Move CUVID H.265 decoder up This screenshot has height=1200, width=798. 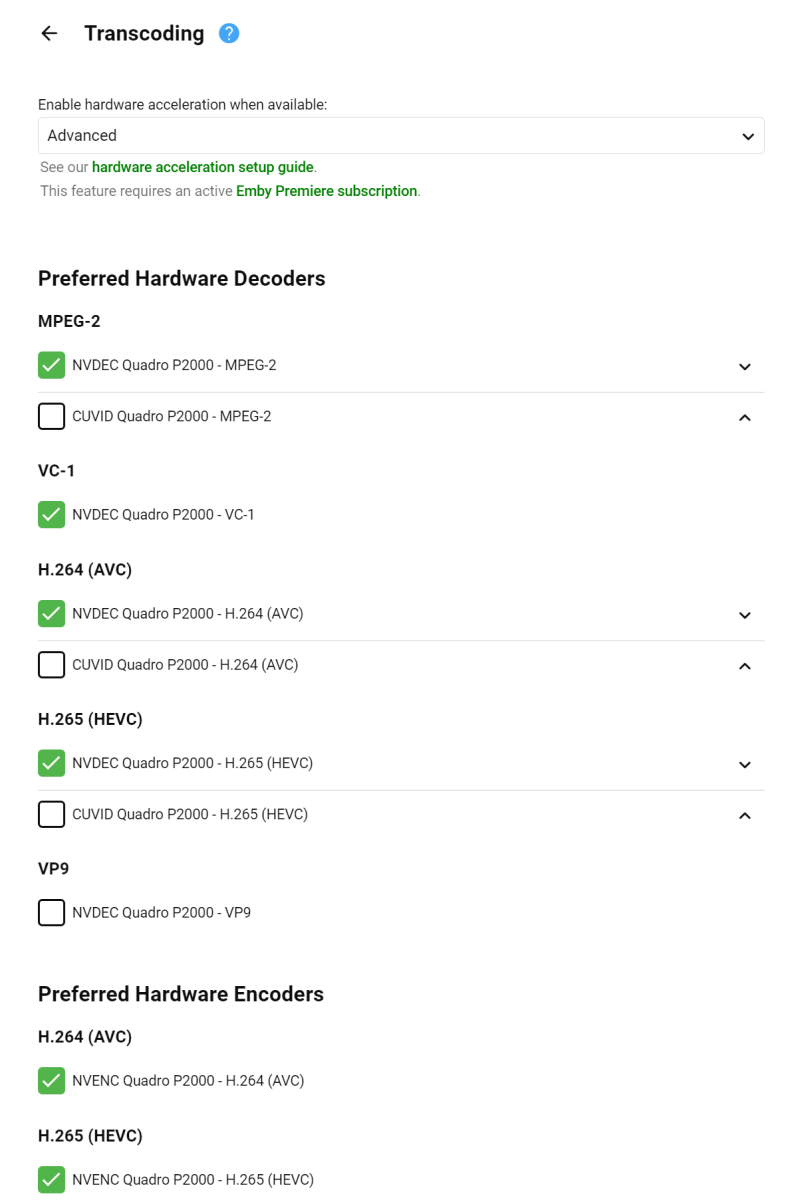click(744, 815)
